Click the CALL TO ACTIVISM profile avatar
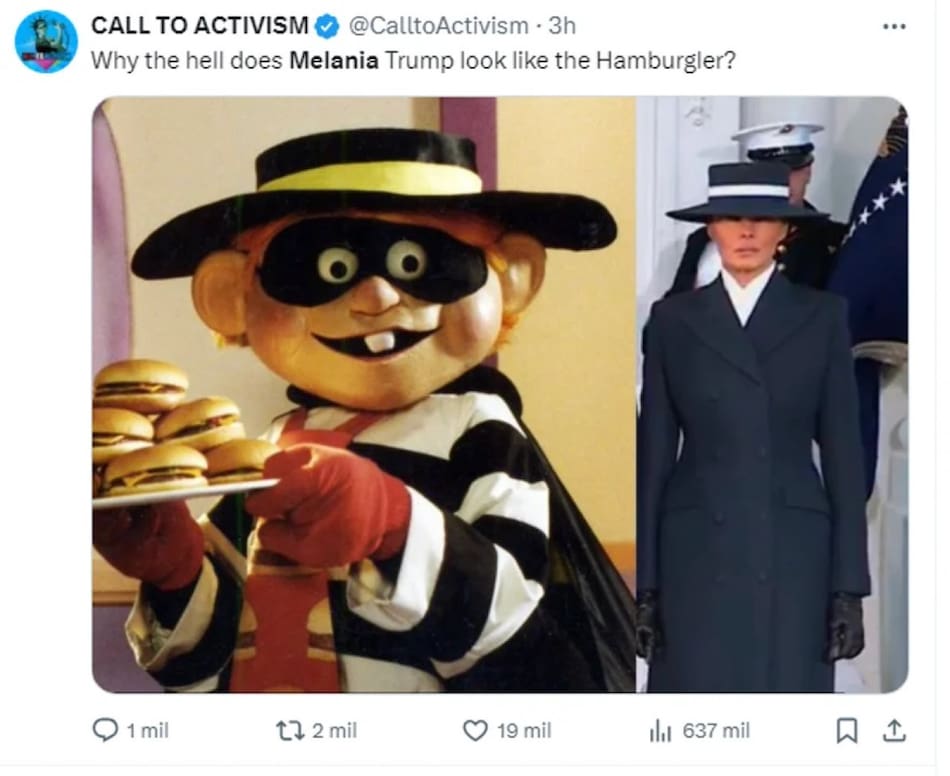The width and height of the screenshot is (950, 776). [x=46, y=42]
